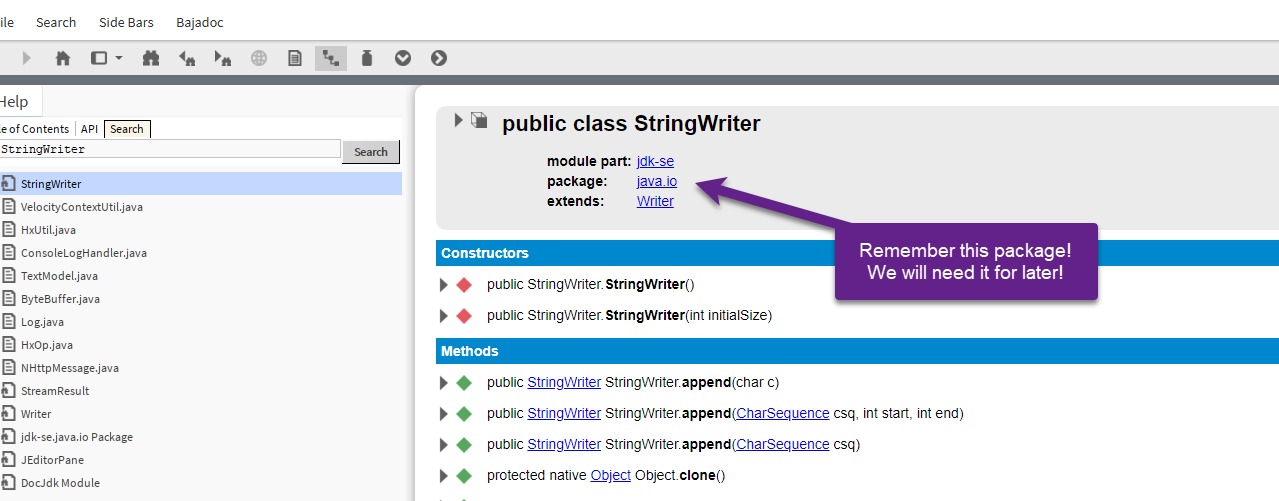Click the circled down-chevron toolbar icon
Image resolution: width=1279 pixels, height=501 pixels.
403,58
